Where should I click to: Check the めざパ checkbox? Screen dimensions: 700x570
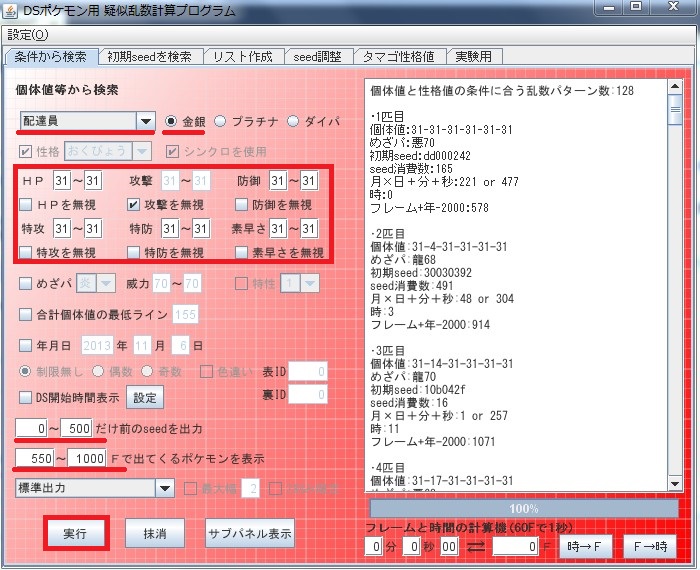25,283
